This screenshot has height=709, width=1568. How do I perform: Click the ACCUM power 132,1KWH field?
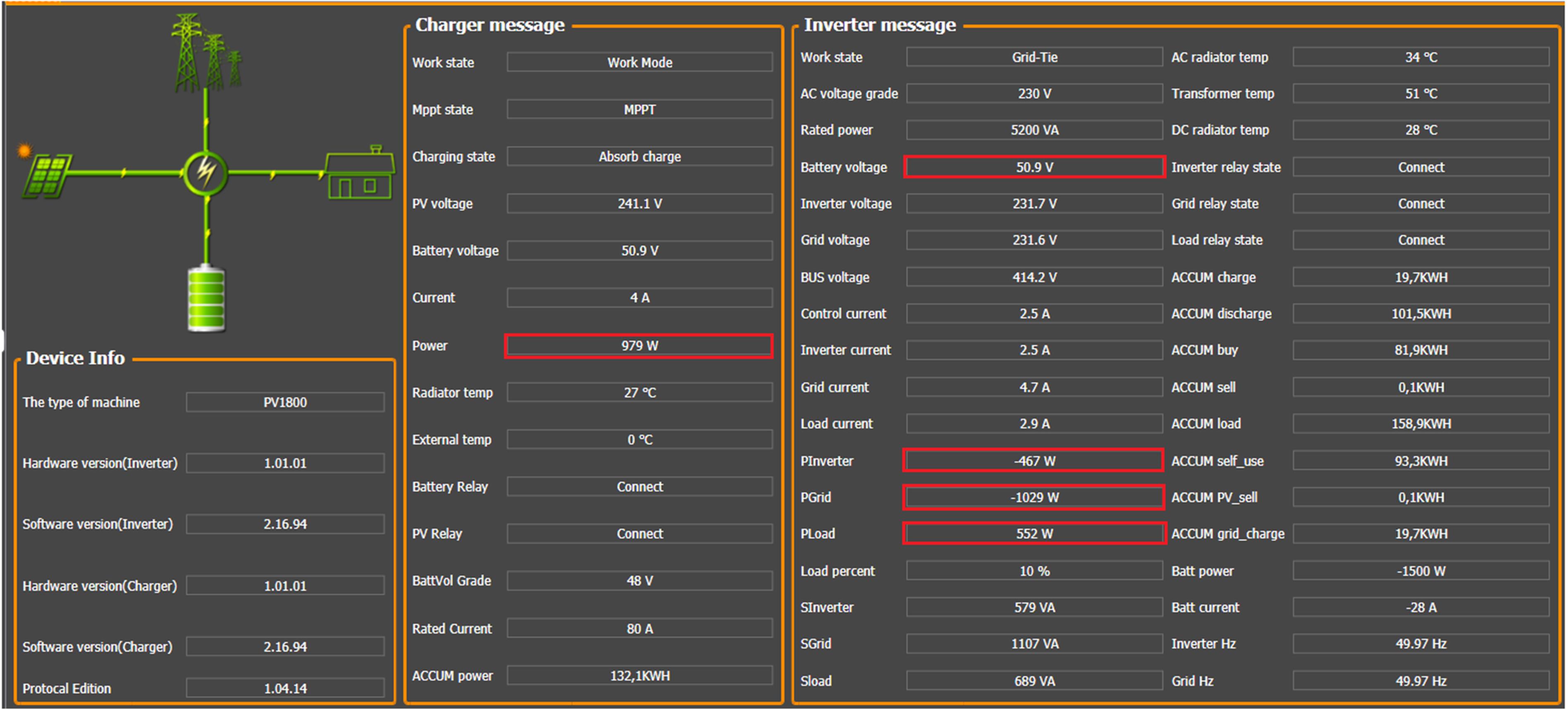pos(639,676)
